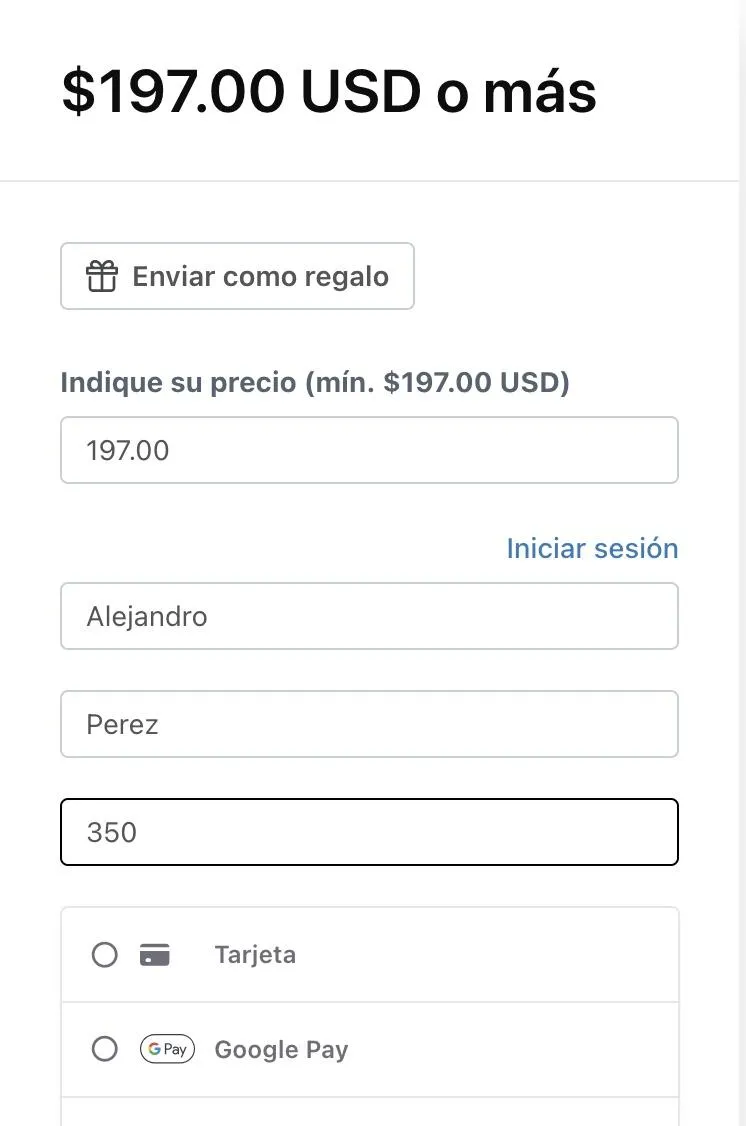
Task: Click the first name field with Alejandro
Action: (x=369, y=616)
